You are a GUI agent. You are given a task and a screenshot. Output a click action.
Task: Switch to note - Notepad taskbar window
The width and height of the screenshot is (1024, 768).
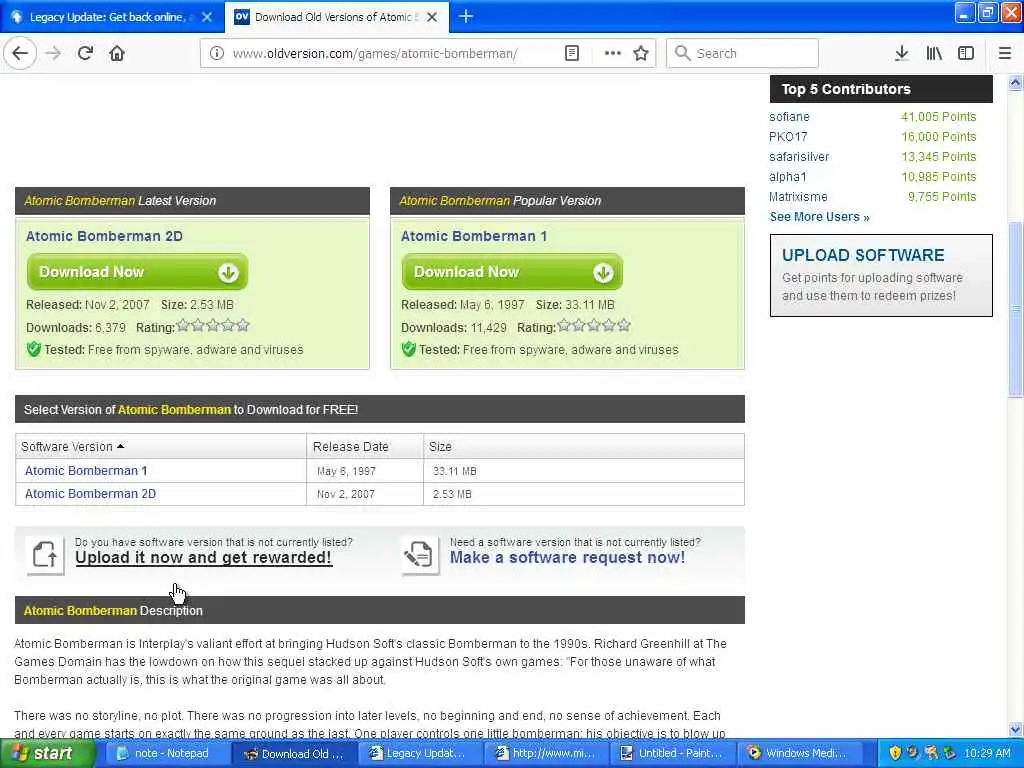tap(167, 753)
